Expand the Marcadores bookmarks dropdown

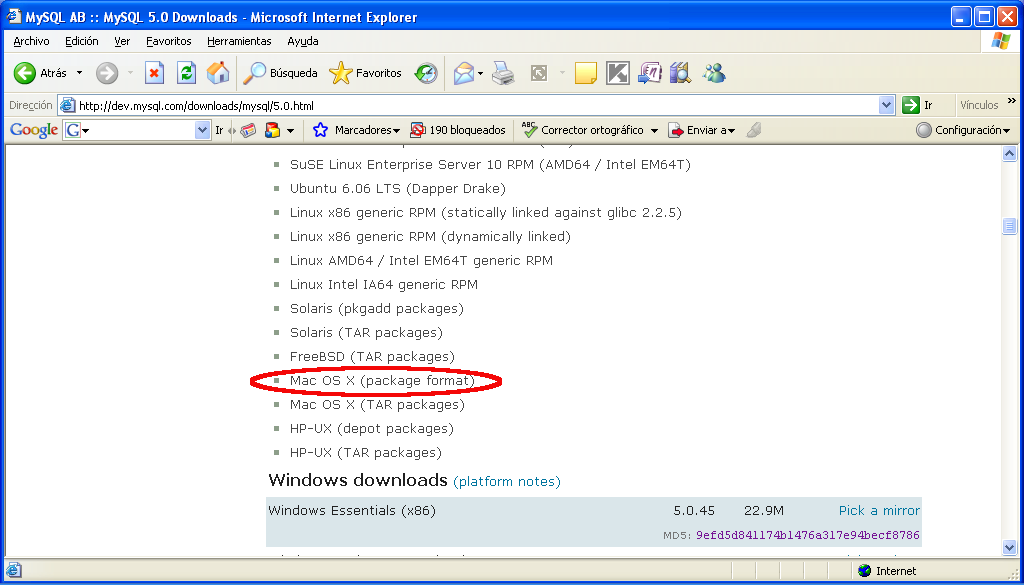(357, 130)
